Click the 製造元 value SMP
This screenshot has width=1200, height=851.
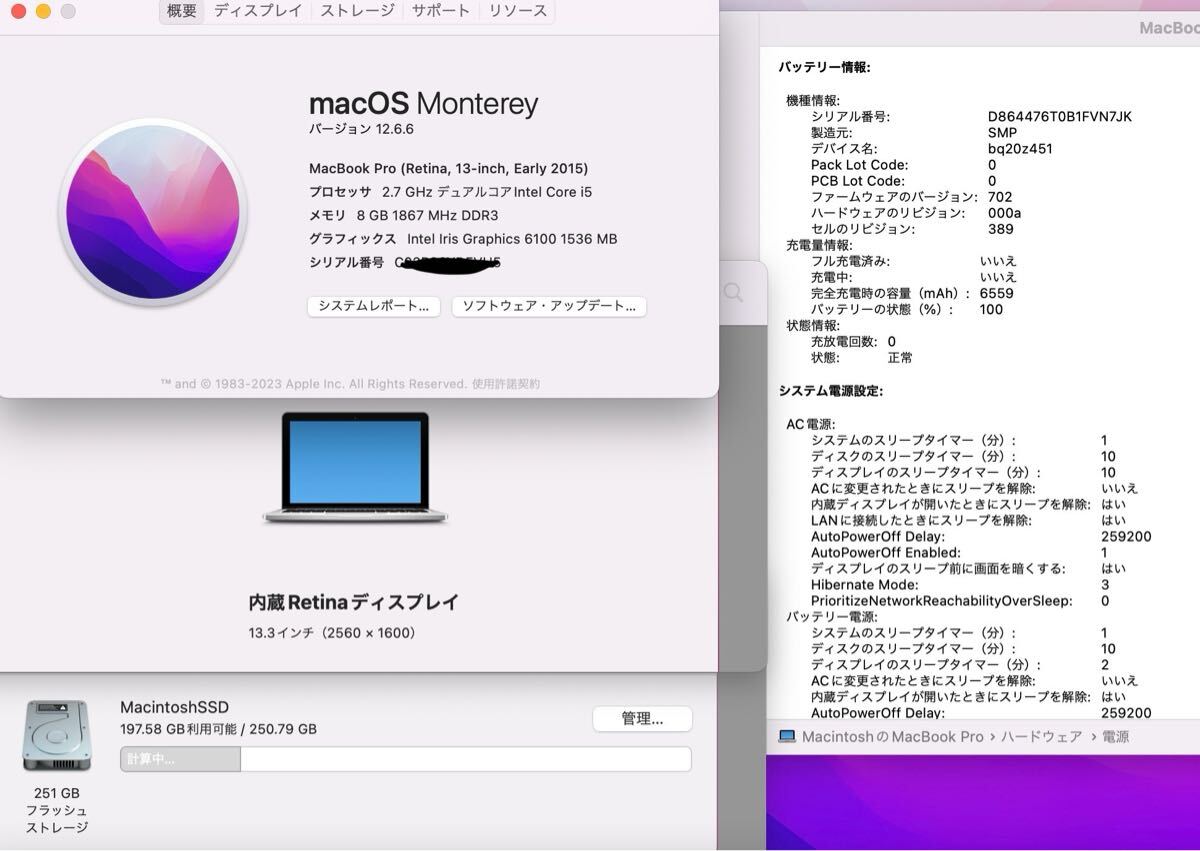tap(1002, 133)
